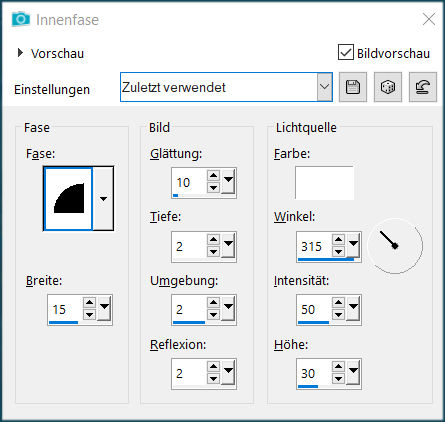The height and width of the screenshot is (422, 445).
Task: Increase Glättung value with up arrow
Action: coord(213,175)
